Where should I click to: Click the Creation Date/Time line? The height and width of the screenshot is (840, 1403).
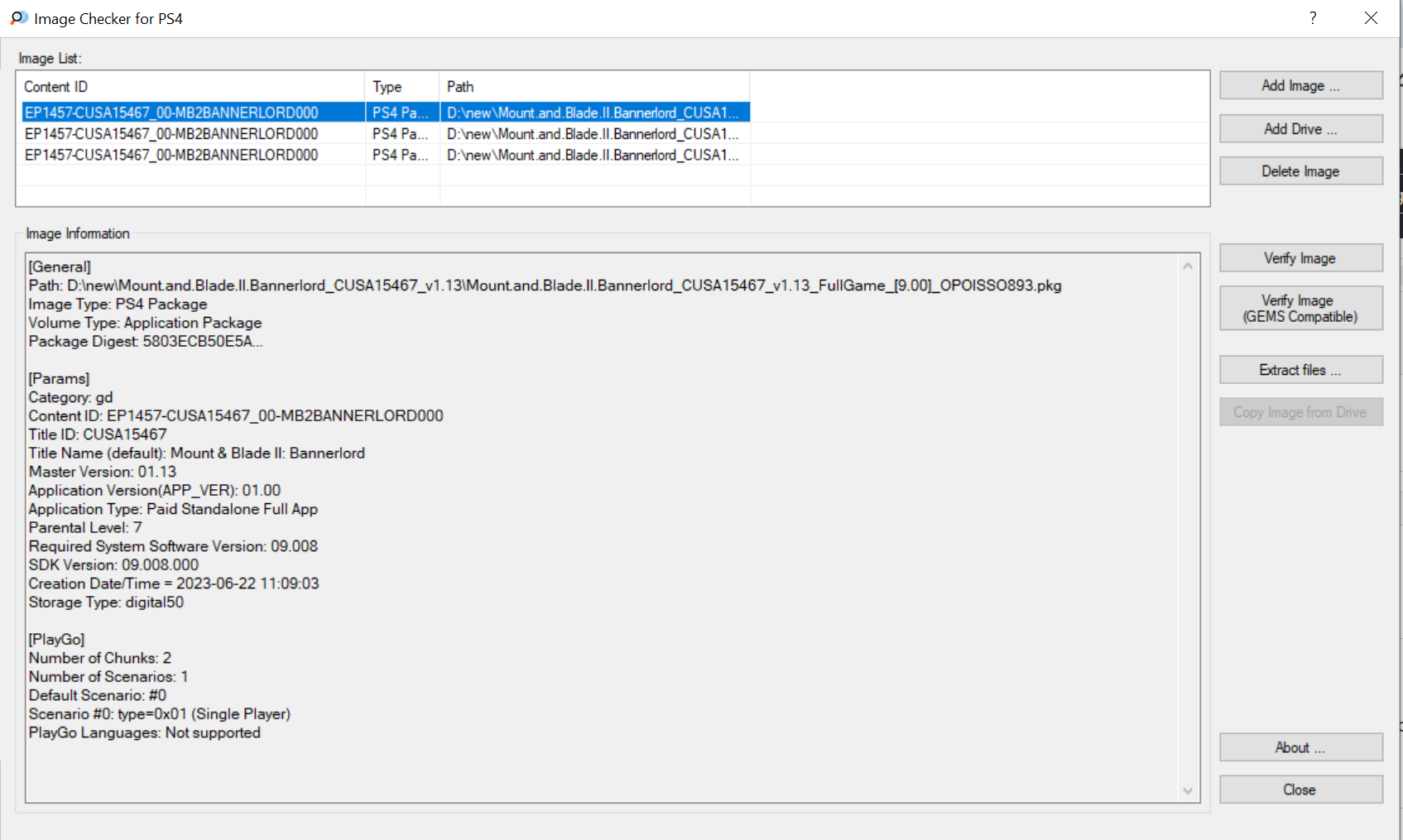174,583
